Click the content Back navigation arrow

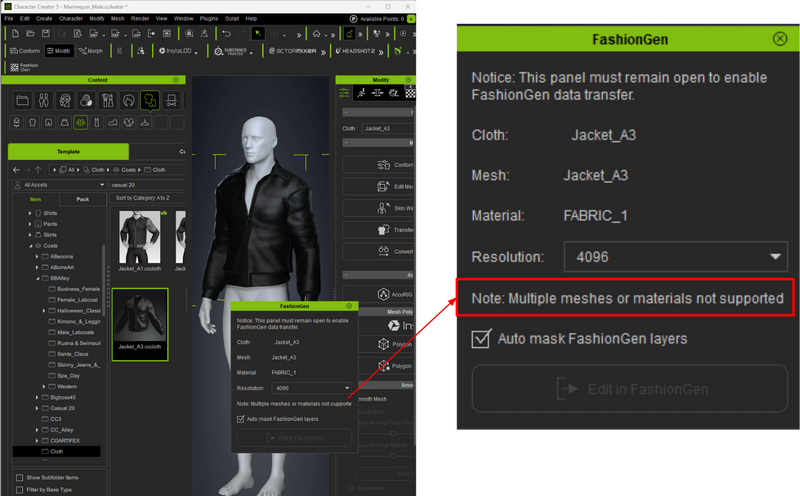16,170
